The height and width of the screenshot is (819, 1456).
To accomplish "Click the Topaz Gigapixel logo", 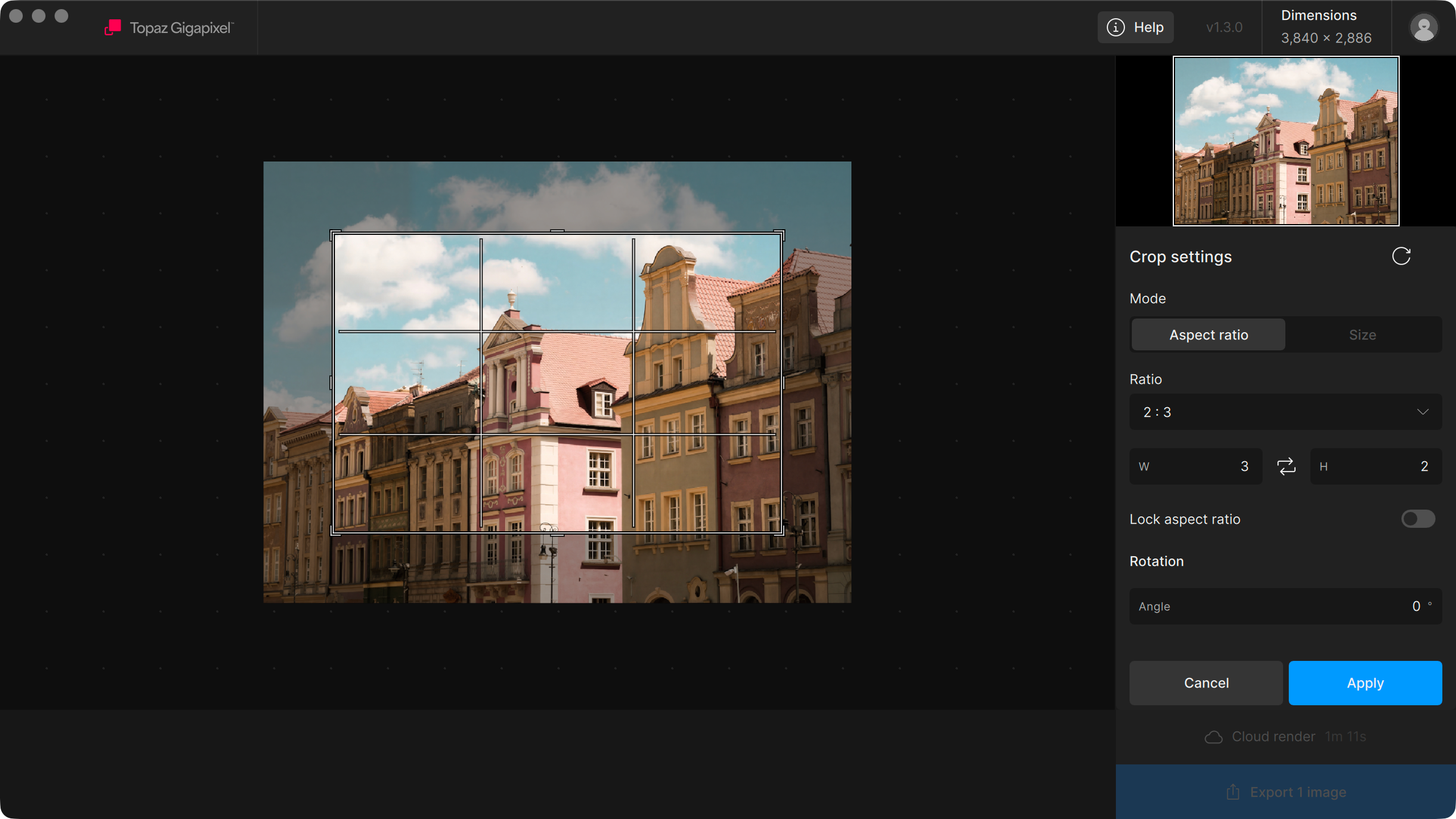I will click(113, 27).
